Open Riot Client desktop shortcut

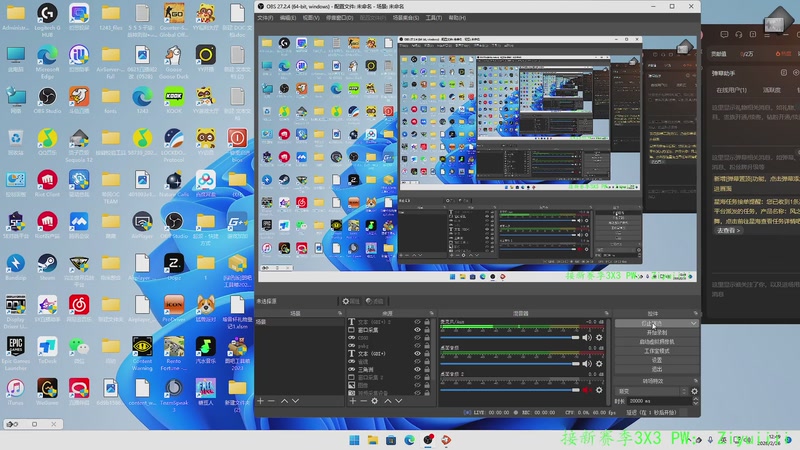(x=47, y=184)
